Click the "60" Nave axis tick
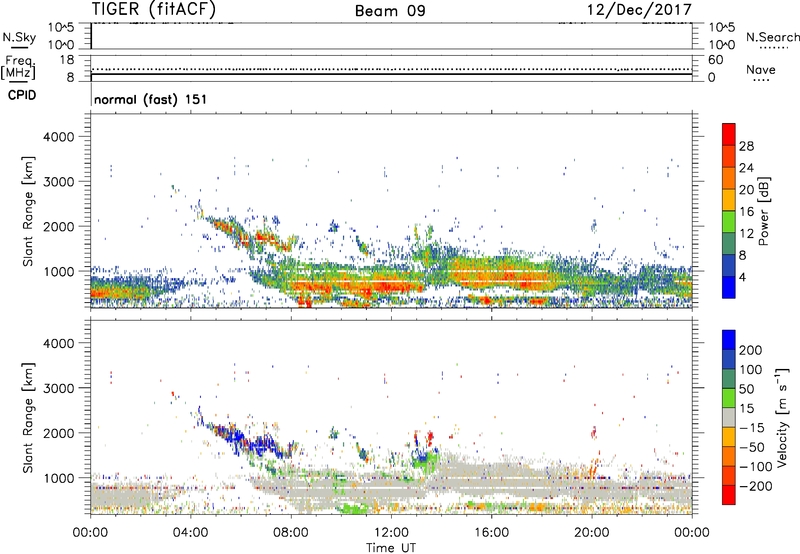Image resolution: width=800 pixels, height=554 pixels. pos(715,60)
